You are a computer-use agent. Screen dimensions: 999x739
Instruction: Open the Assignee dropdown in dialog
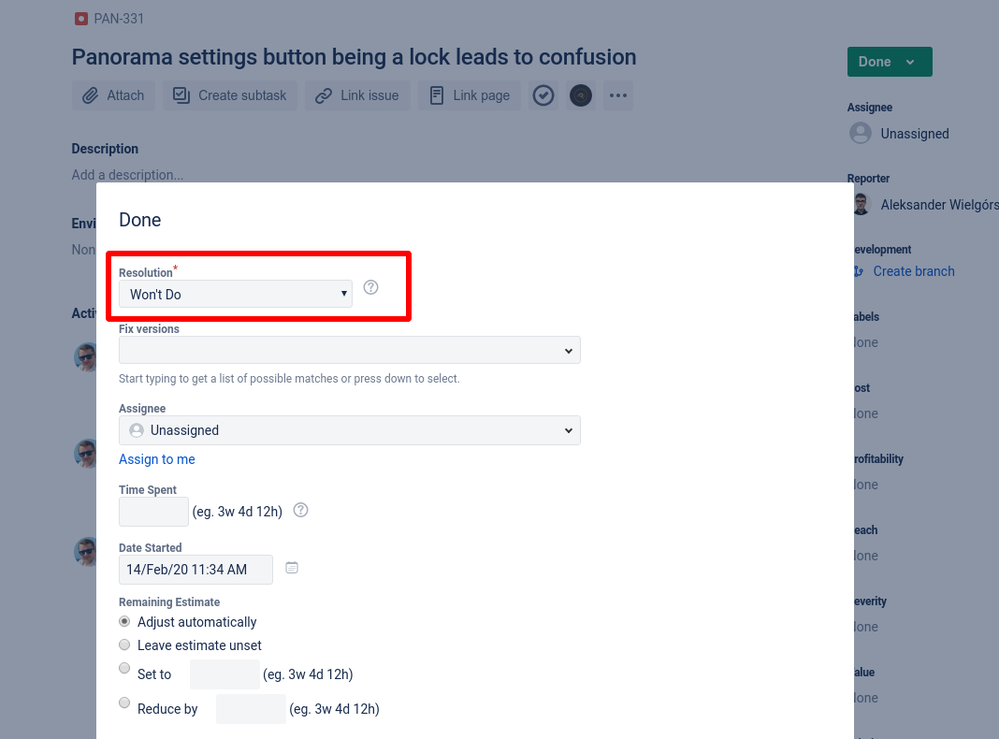tap(350, 431)
